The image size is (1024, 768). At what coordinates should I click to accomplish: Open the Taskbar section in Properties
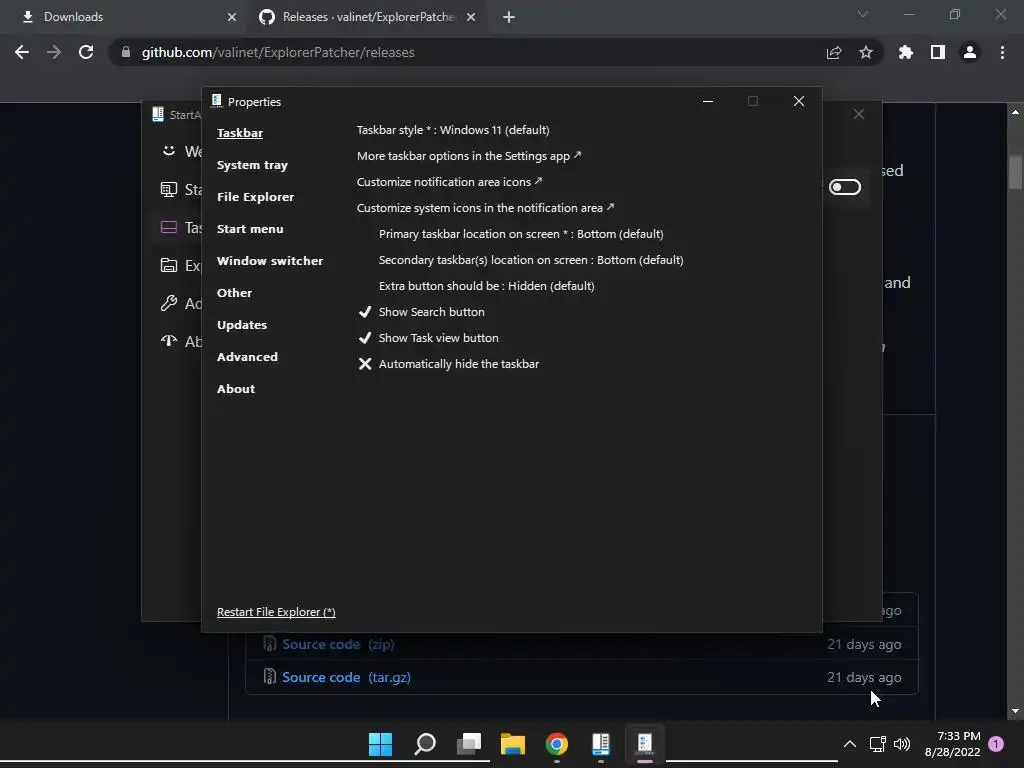(x=240, y=133)
